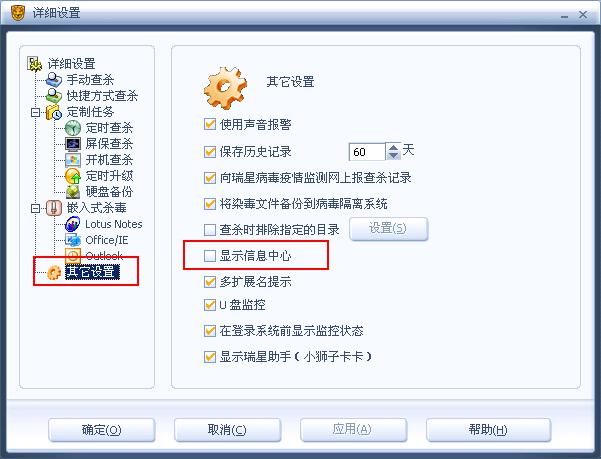Disable the 使用声音报警 checkbox
The height and width of the screenshot is (459, 601).
click(210, 124)
